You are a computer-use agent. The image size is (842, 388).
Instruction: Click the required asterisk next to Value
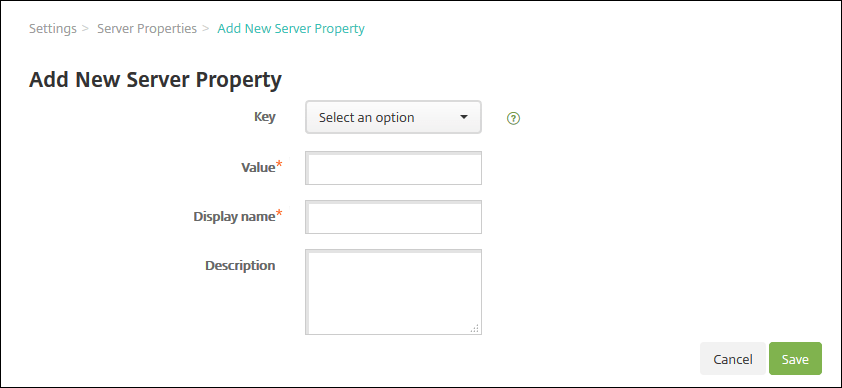coord(279,164)
